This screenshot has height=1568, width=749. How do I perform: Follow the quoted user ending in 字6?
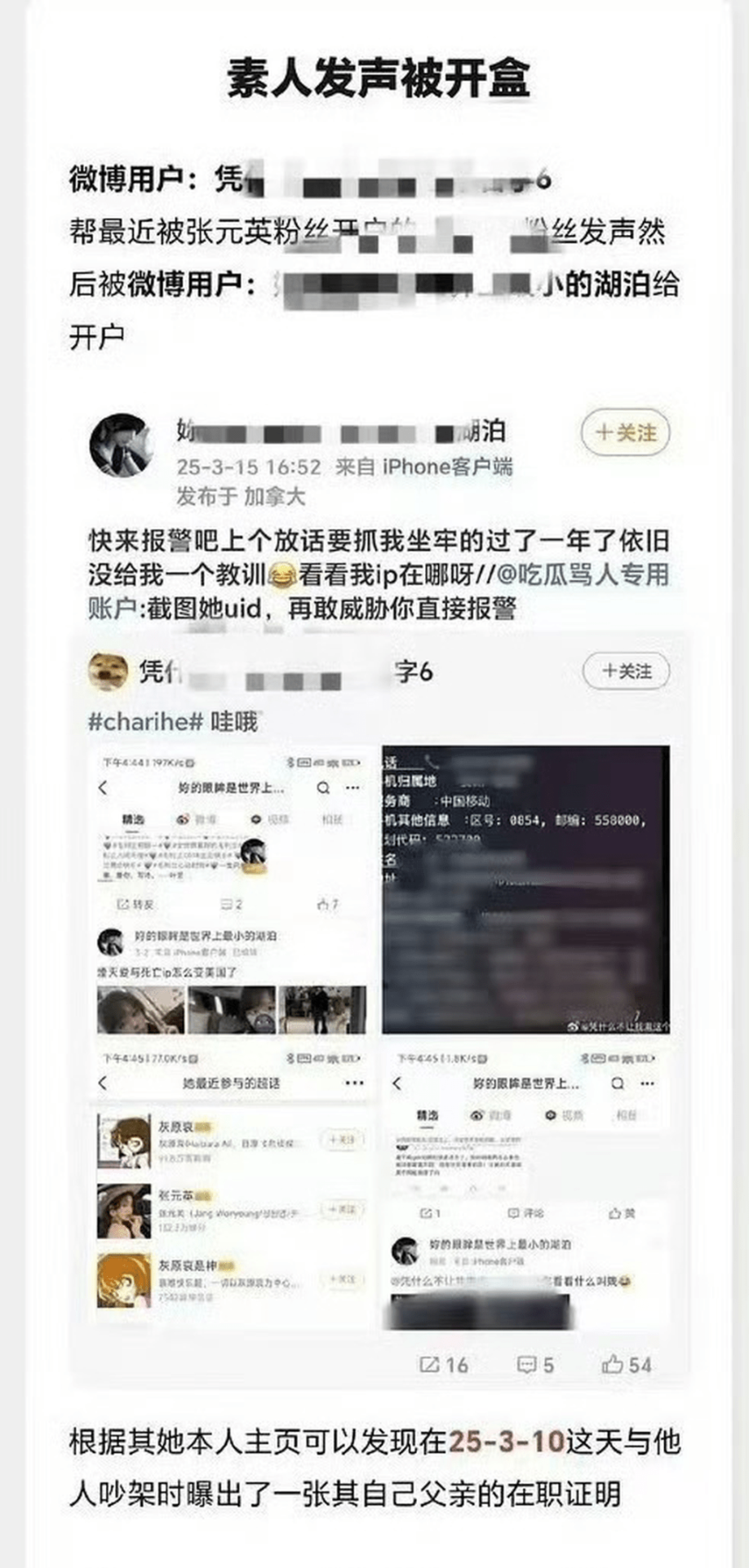(x=626, y=671)
